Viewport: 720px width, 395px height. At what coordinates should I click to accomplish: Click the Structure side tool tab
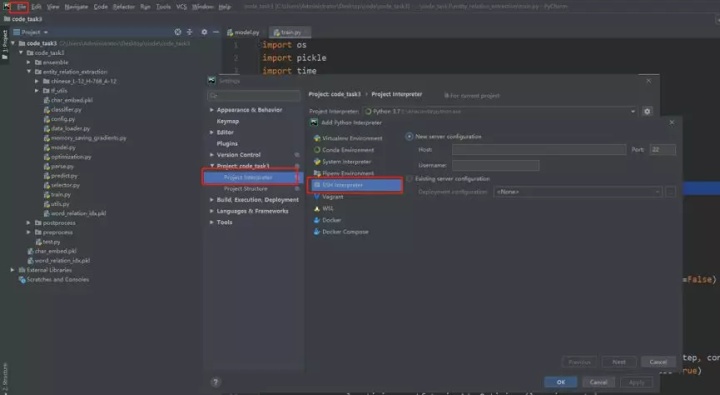(5, 378)
